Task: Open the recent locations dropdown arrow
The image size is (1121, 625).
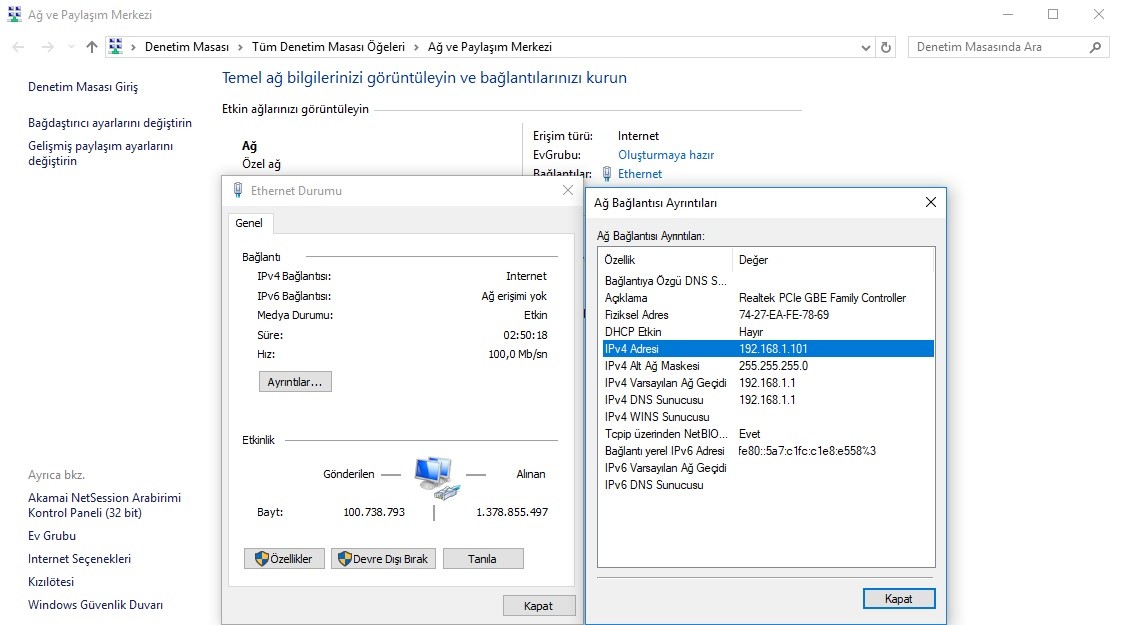Action: click(70, 47)
